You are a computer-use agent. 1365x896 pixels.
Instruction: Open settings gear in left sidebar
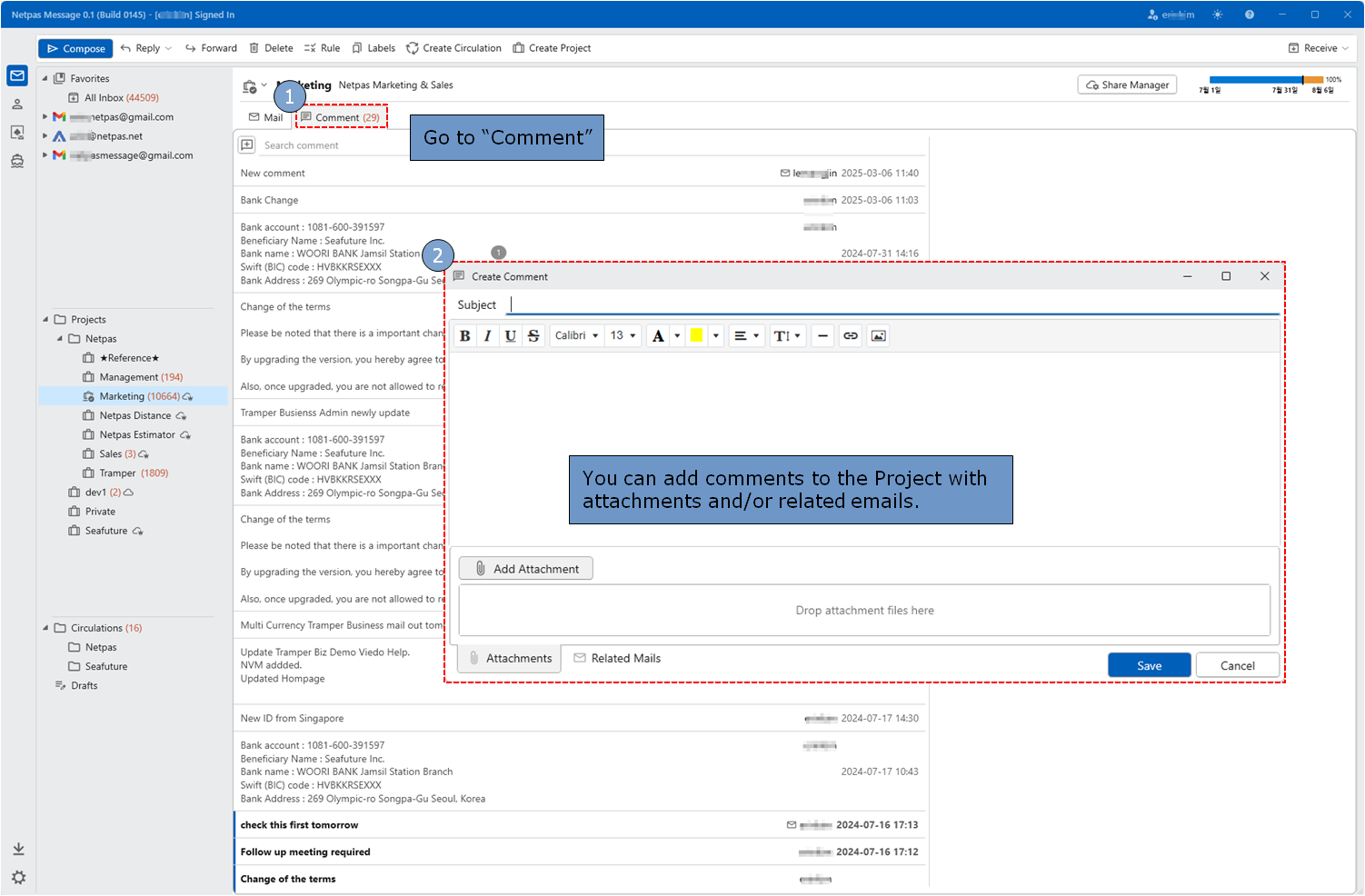[18, 878]
